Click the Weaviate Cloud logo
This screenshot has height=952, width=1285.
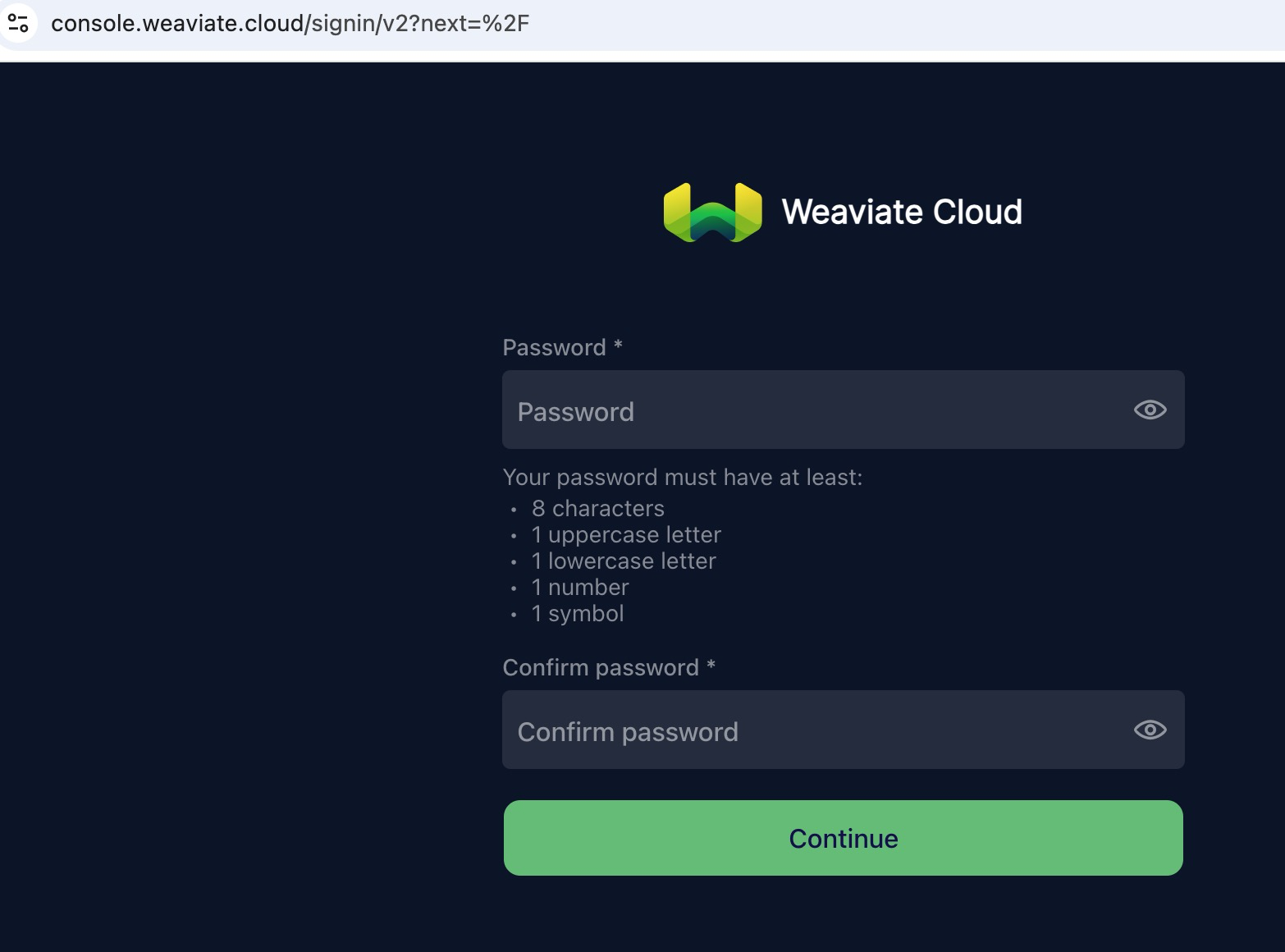coord(841,211)
